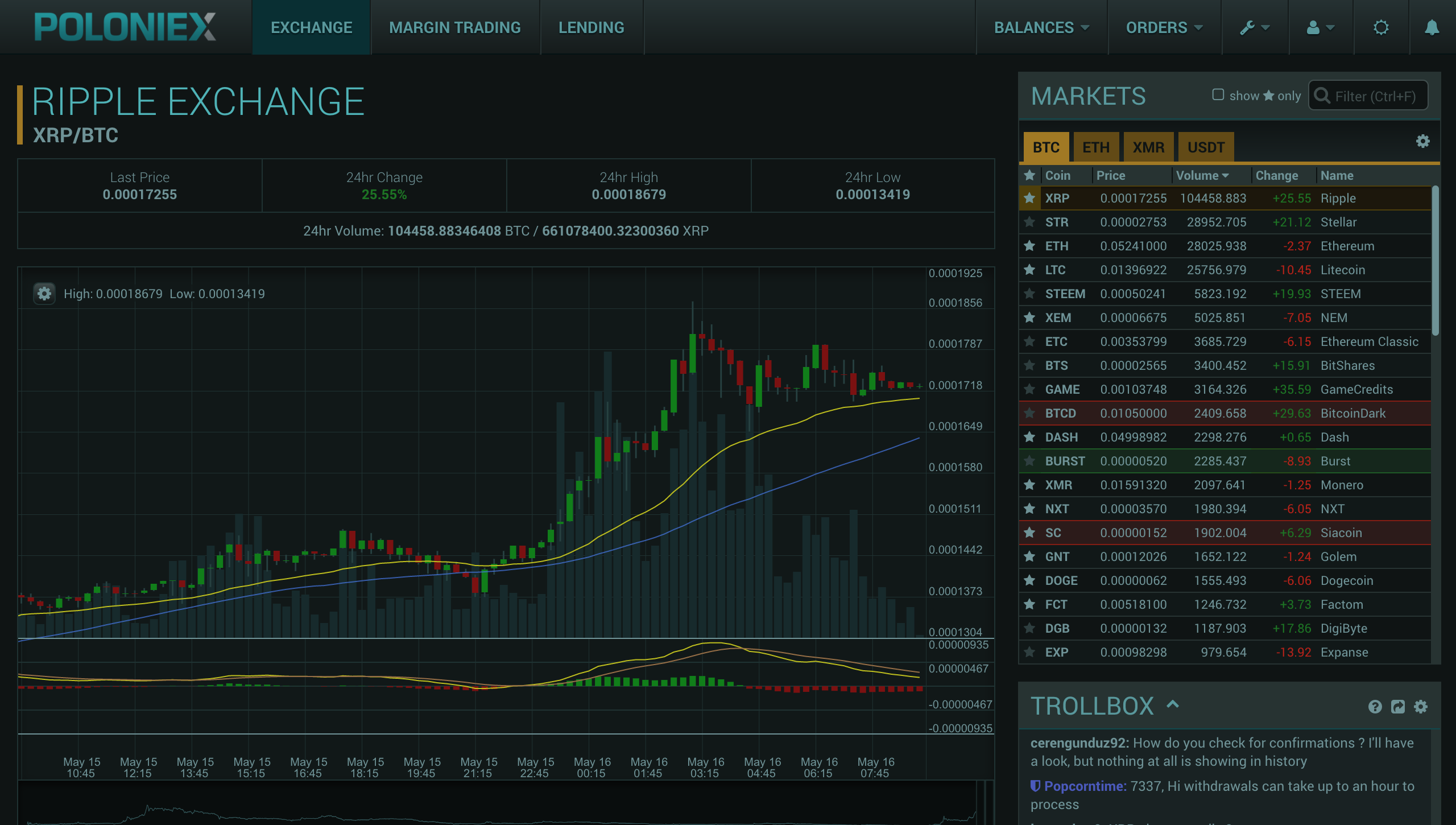The image size is (1456, 825).
Task: Click username cerengunduz92 in Trollbox
Action: click(1079, 743)
